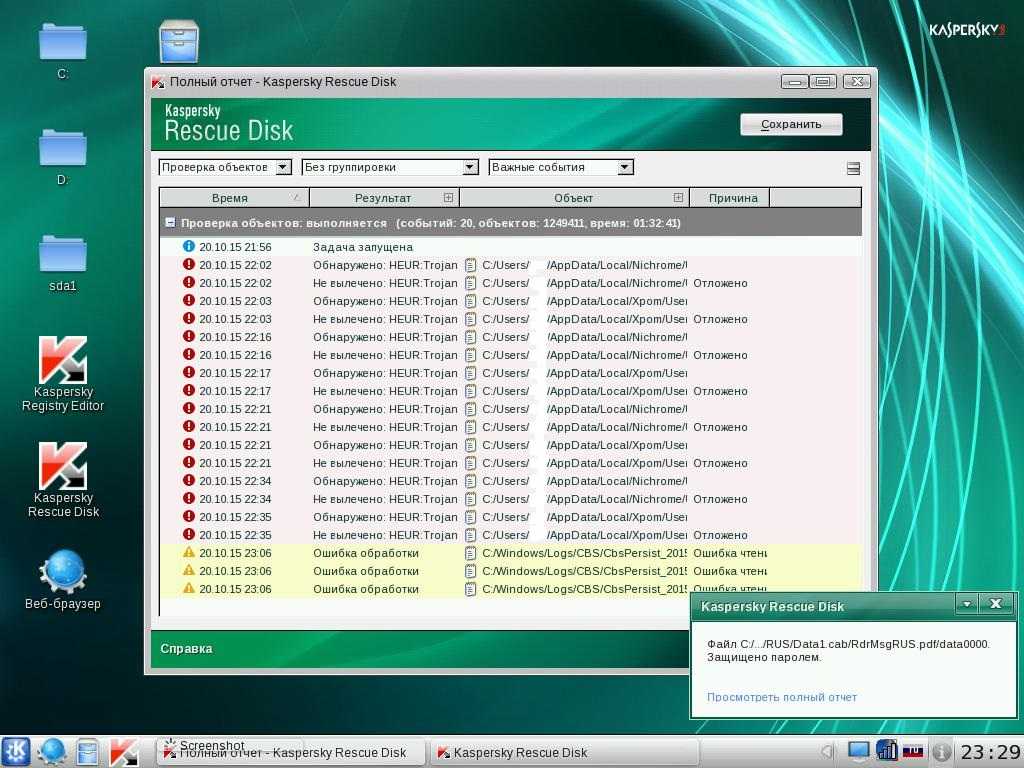Select the Задача запущена row
This screenshot has width=1024, height=768.
click(x=510, y=247)
